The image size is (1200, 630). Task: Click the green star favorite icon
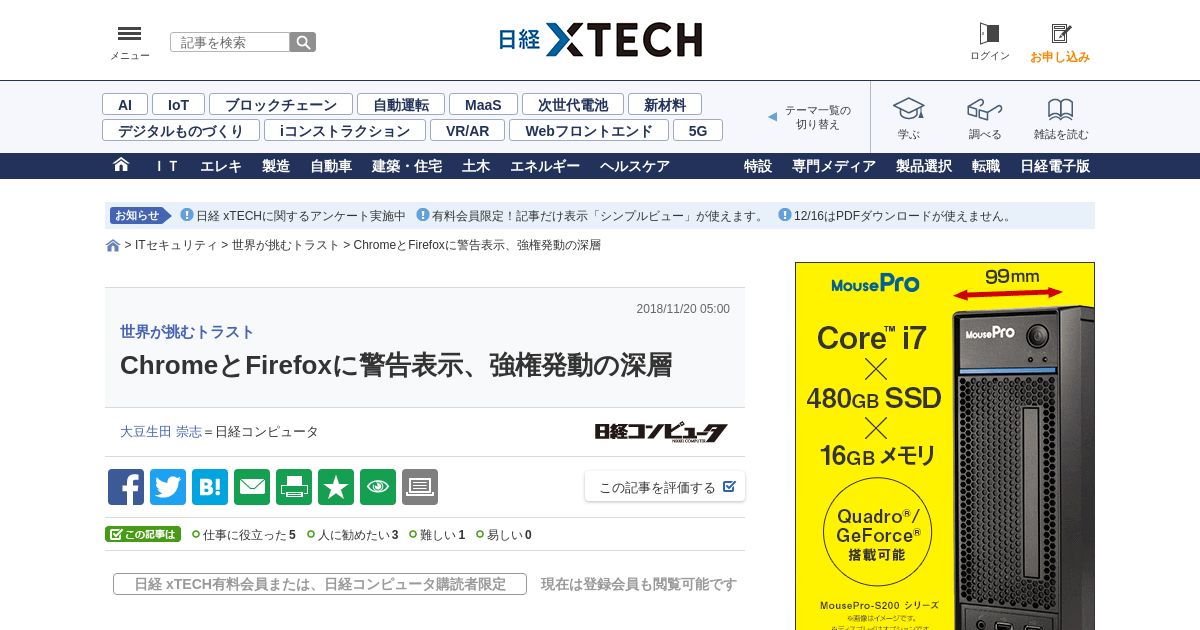pyautogui.click(x=336, y=487)
